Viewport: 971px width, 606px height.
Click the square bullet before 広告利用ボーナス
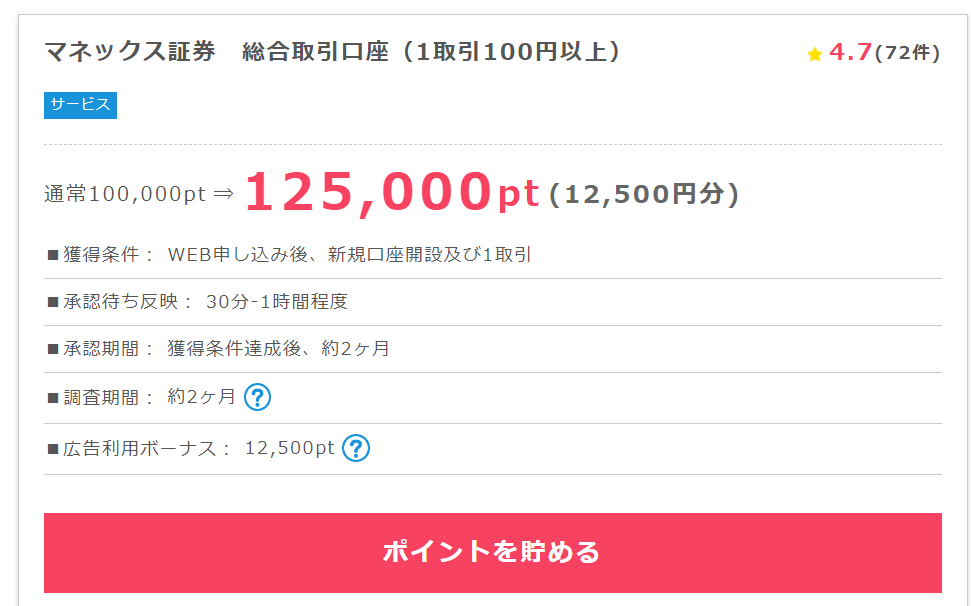coord(53,449)
